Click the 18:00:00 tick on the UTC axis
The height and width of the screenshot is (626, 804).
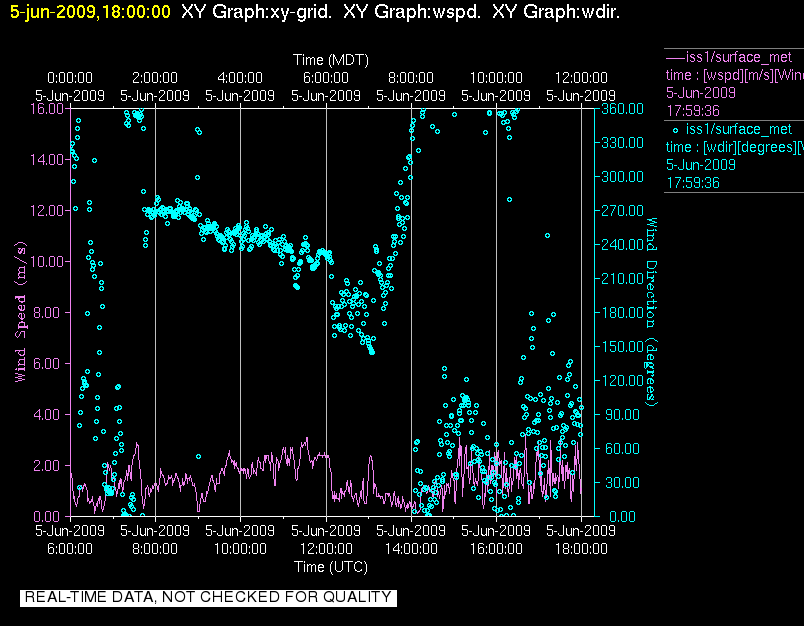coord(581,548)
